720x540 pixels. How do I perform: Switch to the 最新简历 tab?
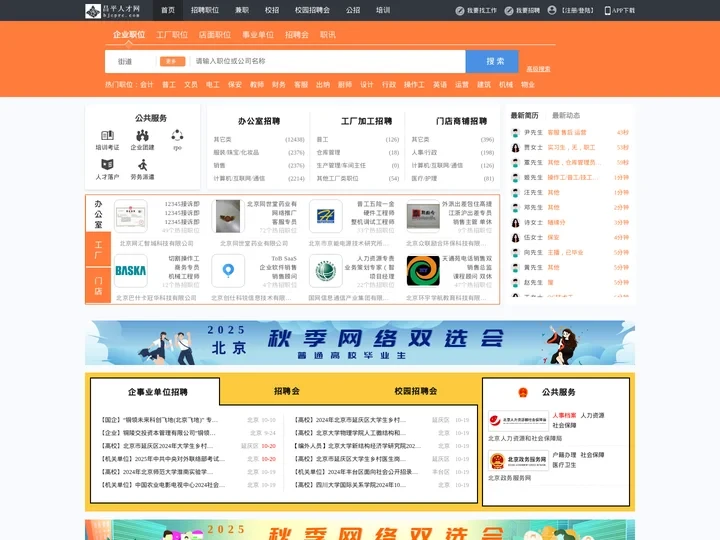click(x=524, y=115)
